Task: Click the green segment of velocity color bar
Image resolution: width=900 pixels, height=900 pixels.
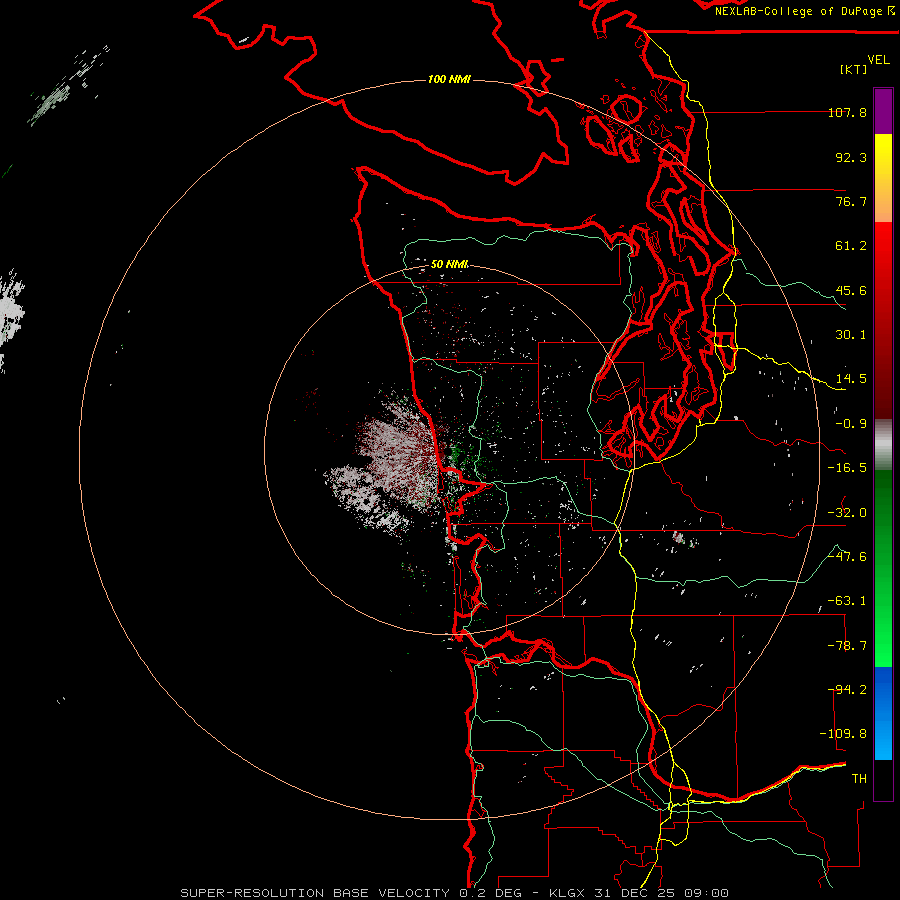Action: pos(883,568)
